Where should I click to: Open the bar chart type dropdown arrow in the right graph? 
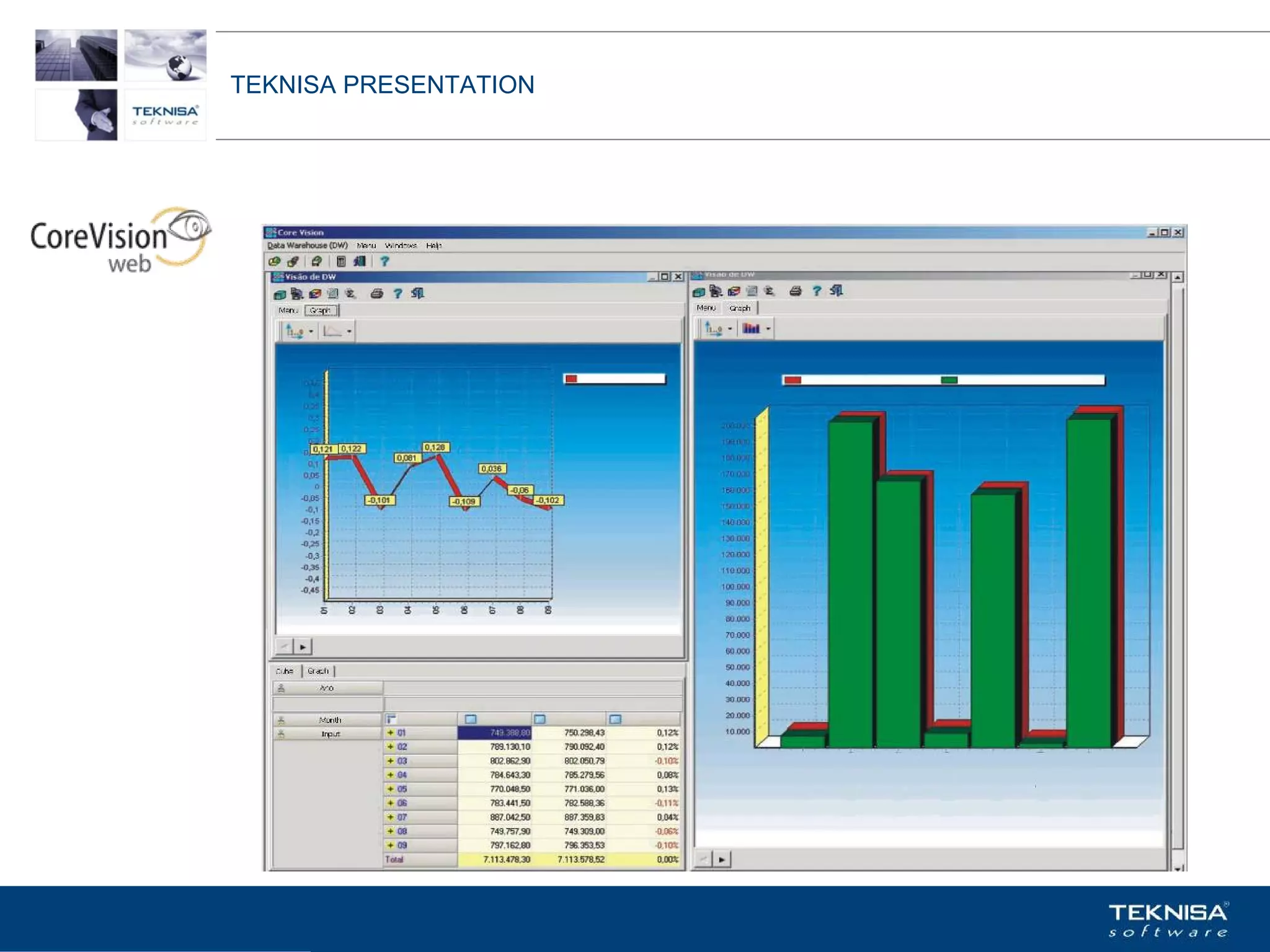(768, 329)
